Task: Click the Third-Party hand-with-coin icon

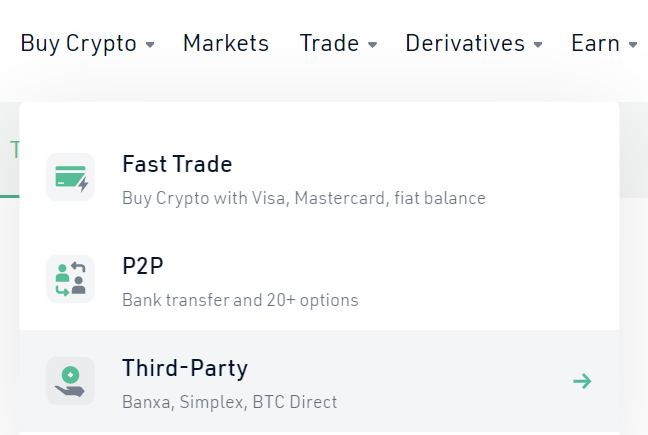Action: click(x=70, y=380)
